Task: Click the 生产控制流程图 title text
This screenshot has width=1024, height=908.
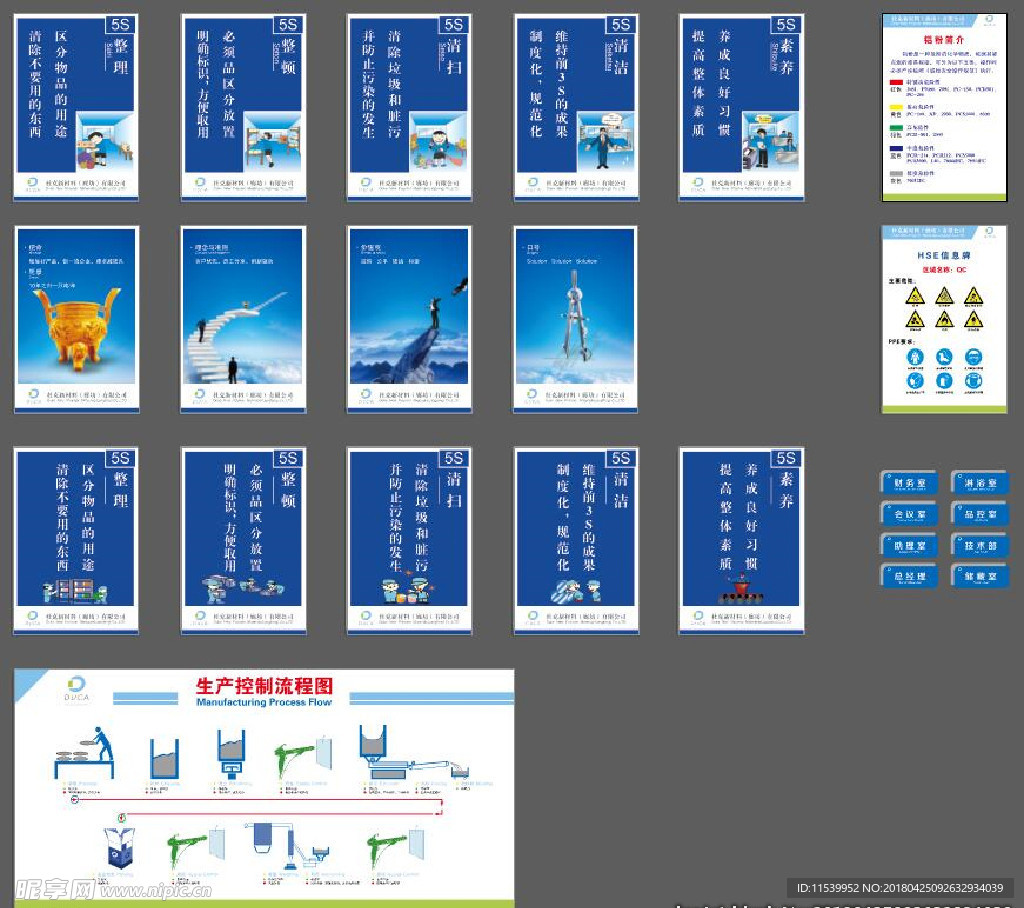Action: pyautogui.click(x=264, y=686)
